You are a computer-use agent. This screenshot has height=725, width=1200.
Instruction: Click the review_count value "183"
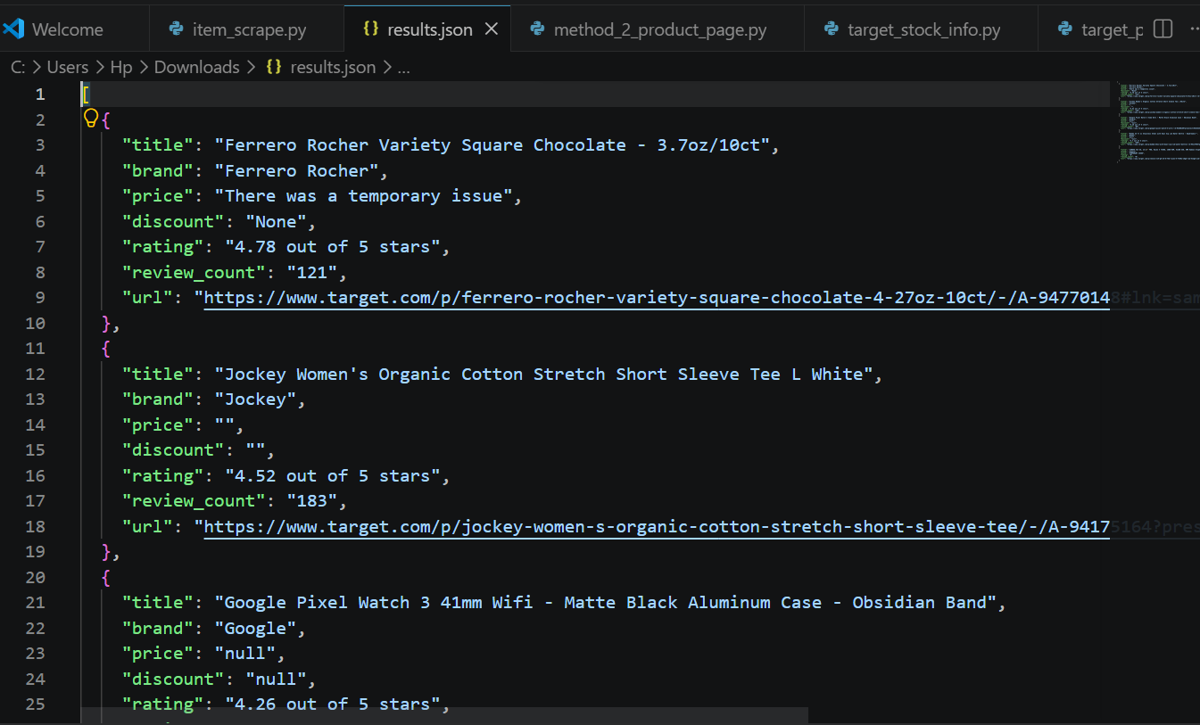pyautogui.click(x=312, y=501)
